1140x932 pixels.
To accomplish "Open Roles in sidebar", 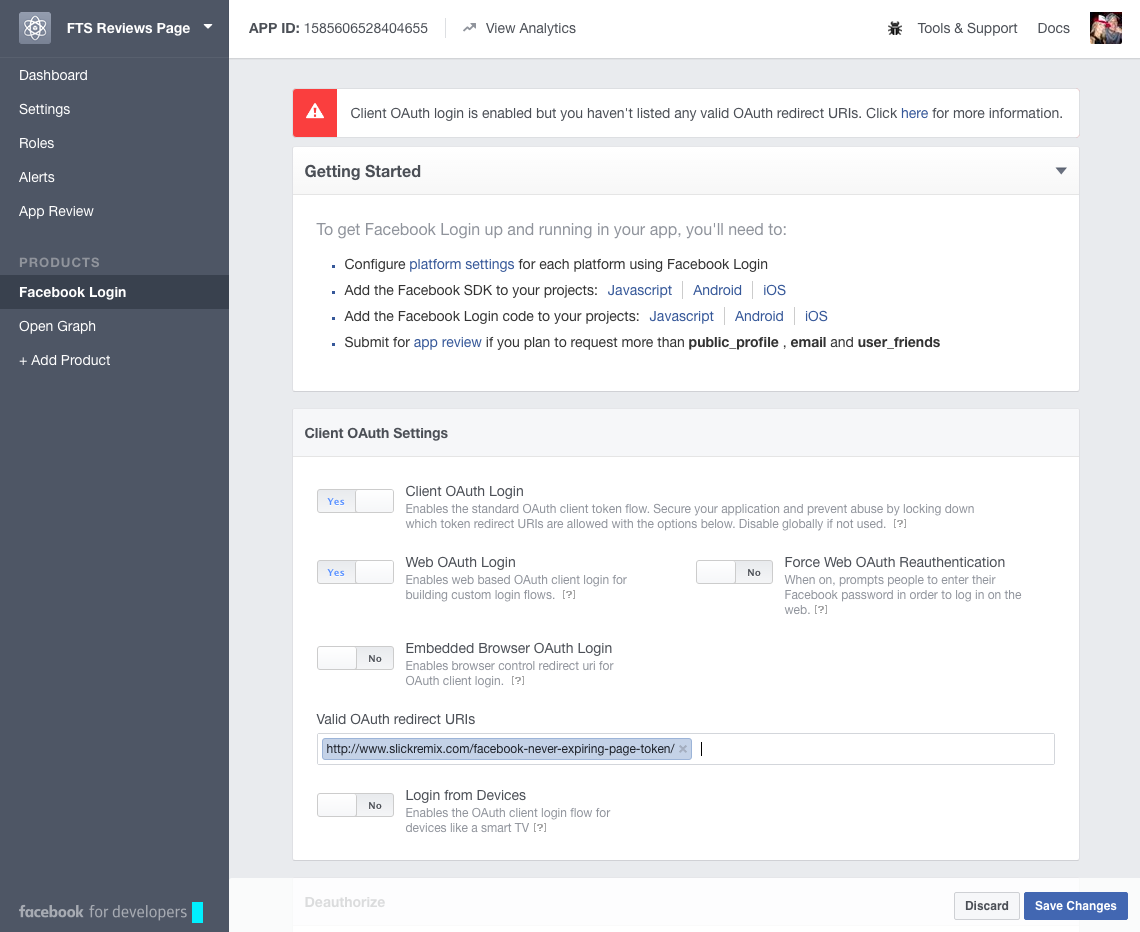I will 36,143.
